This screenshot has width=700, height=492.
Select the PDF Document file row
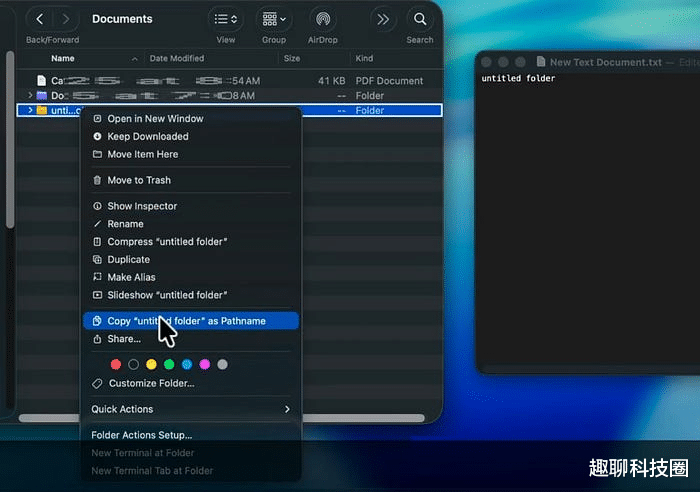(230, 80)
